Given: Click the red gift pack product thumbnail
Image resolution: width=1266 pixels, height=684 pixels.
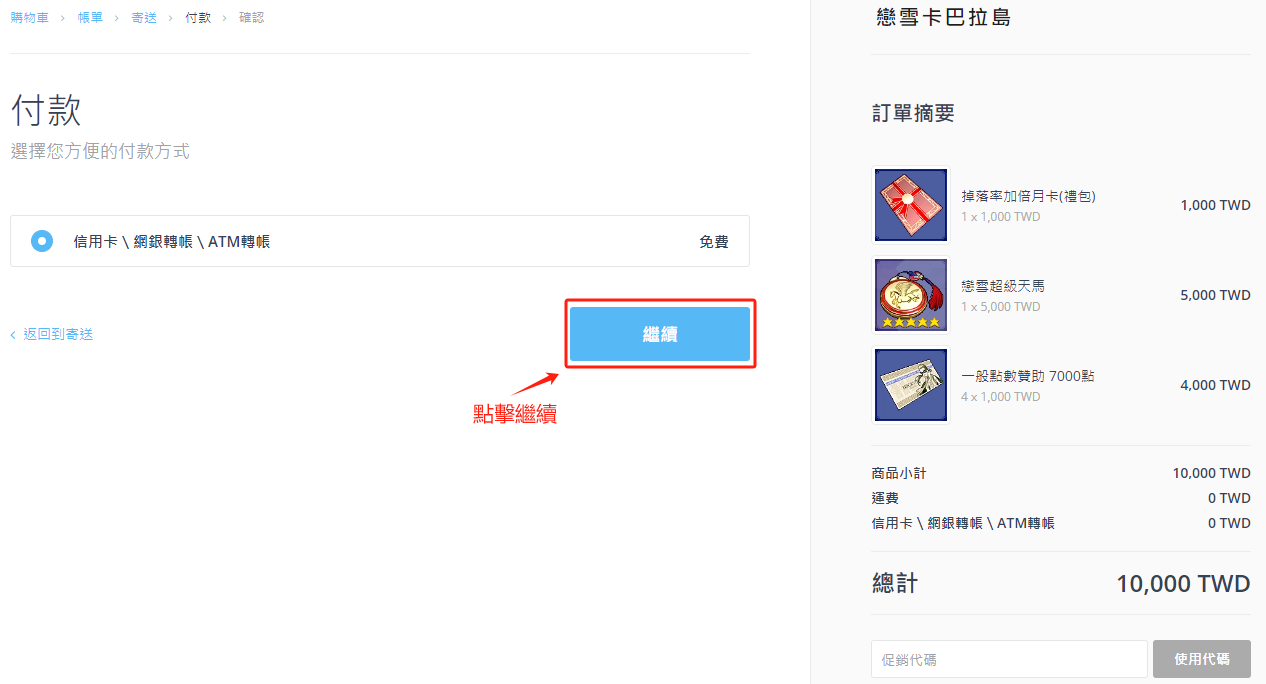Looking at the screenshot, I should coord(911,205).
